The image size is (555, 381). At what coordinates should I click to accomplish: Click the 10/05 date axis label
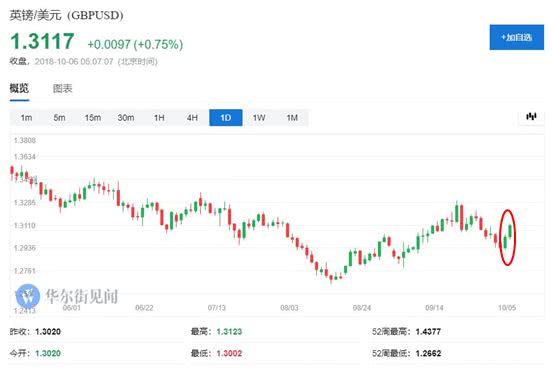coord(507,308)
